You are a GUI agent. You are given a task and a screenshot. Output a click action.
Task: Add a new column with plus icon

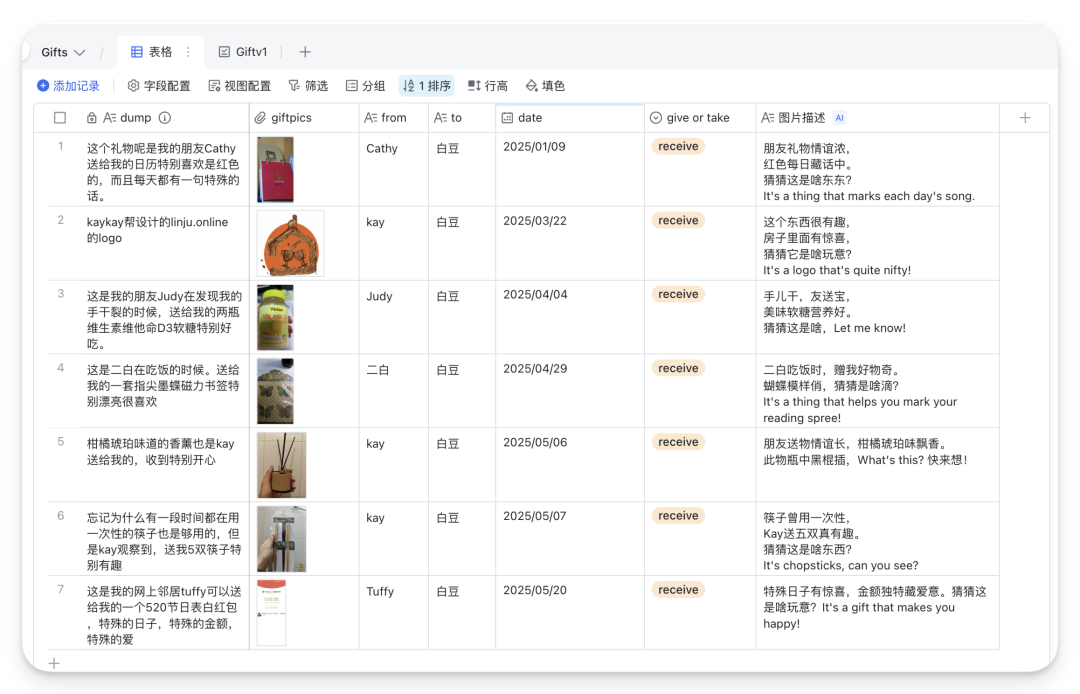(x=1025, y=118)
